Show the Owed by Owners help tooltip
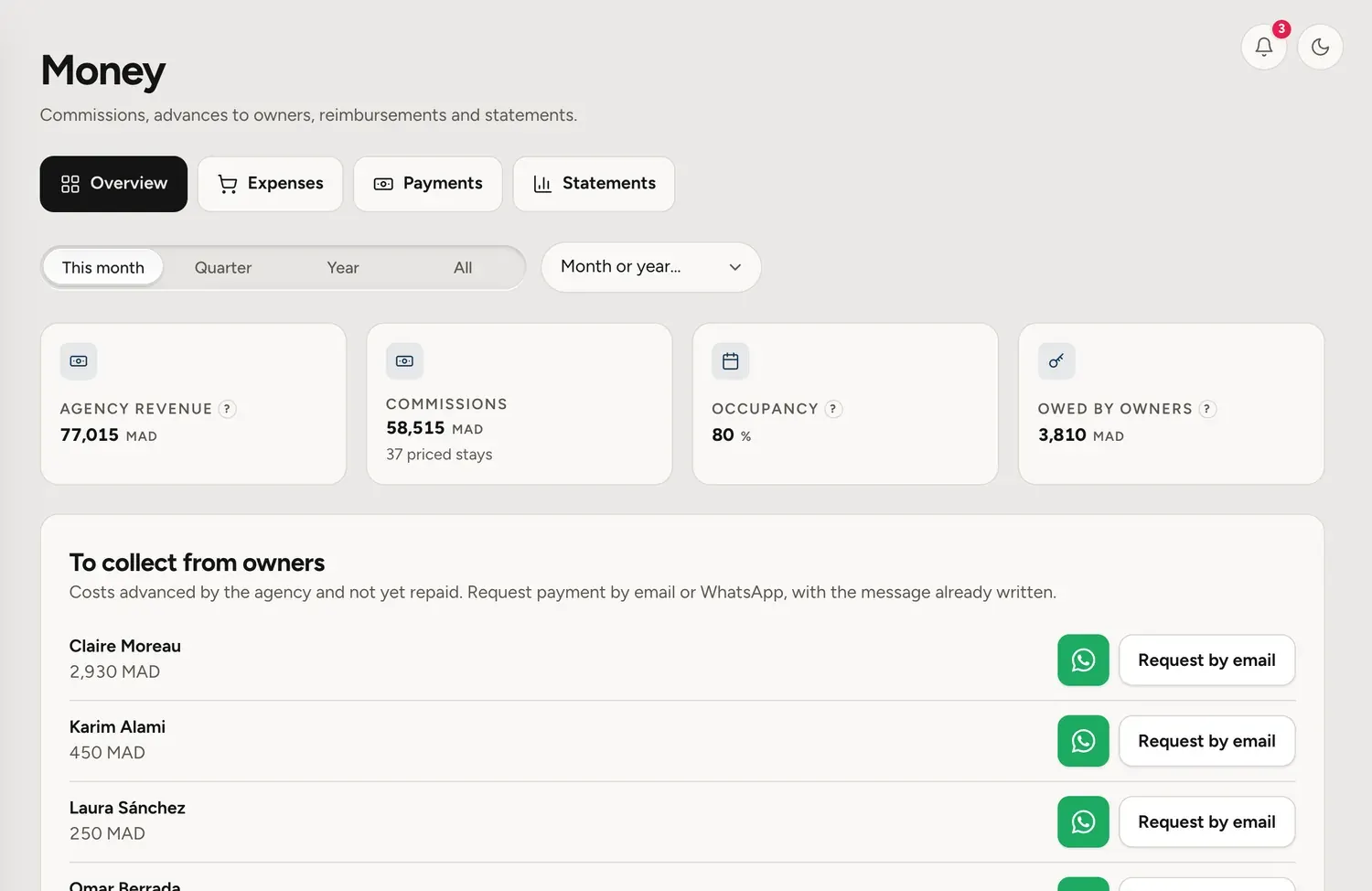Screen dimensions: 1372x891 (x=1207, y=409)
